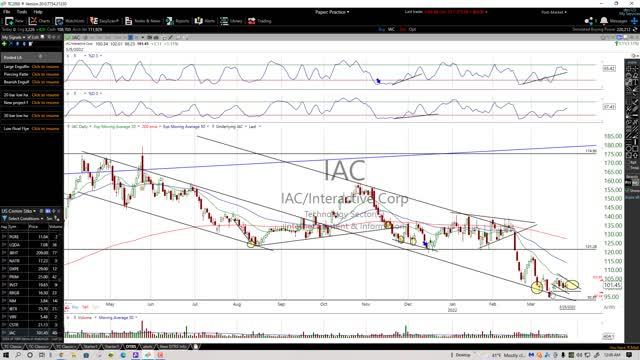Image resolution: width=640 pixels, height=360 pixels.
Task: Open the File menu
Action: point(7,12)
